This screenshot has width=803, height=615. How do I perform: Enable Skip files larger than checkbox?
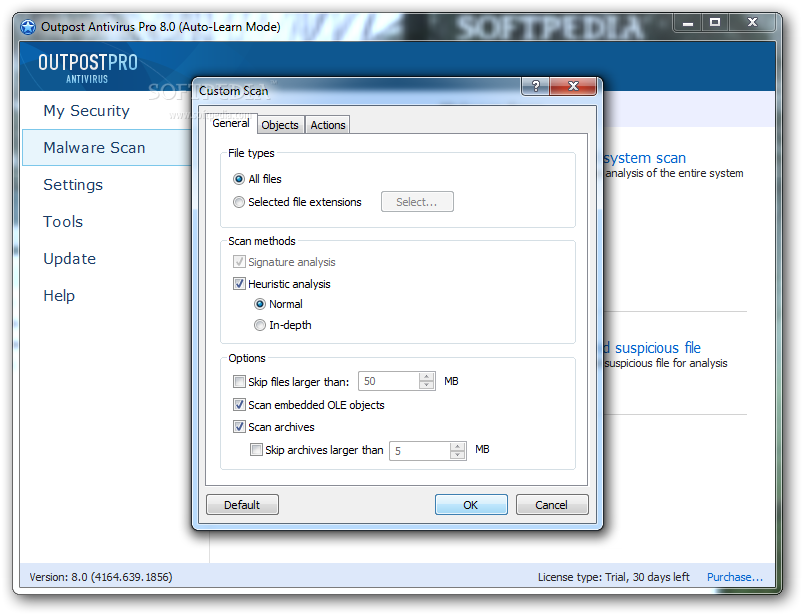(239, 381)
